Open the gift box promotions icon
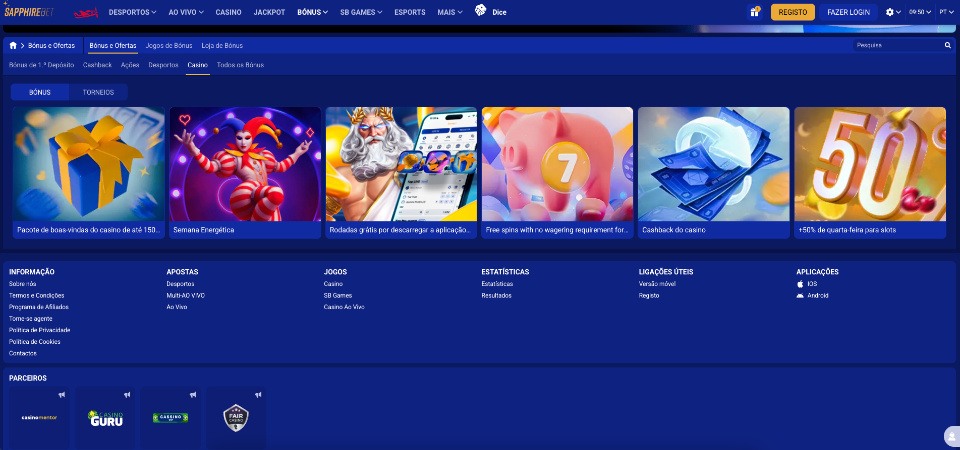The width and height of the screenshot is (960, 450). [x=754, y=12]
